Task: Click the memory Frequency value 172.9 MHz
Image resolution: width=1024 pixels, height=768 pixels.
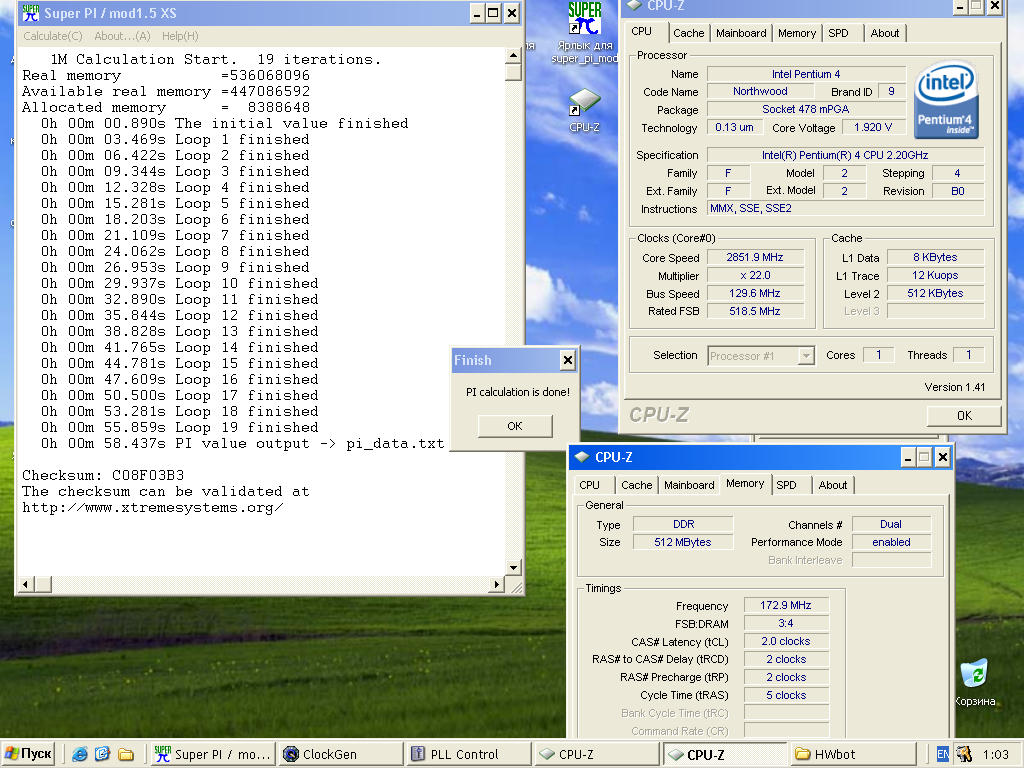Action: pos(786,605)
